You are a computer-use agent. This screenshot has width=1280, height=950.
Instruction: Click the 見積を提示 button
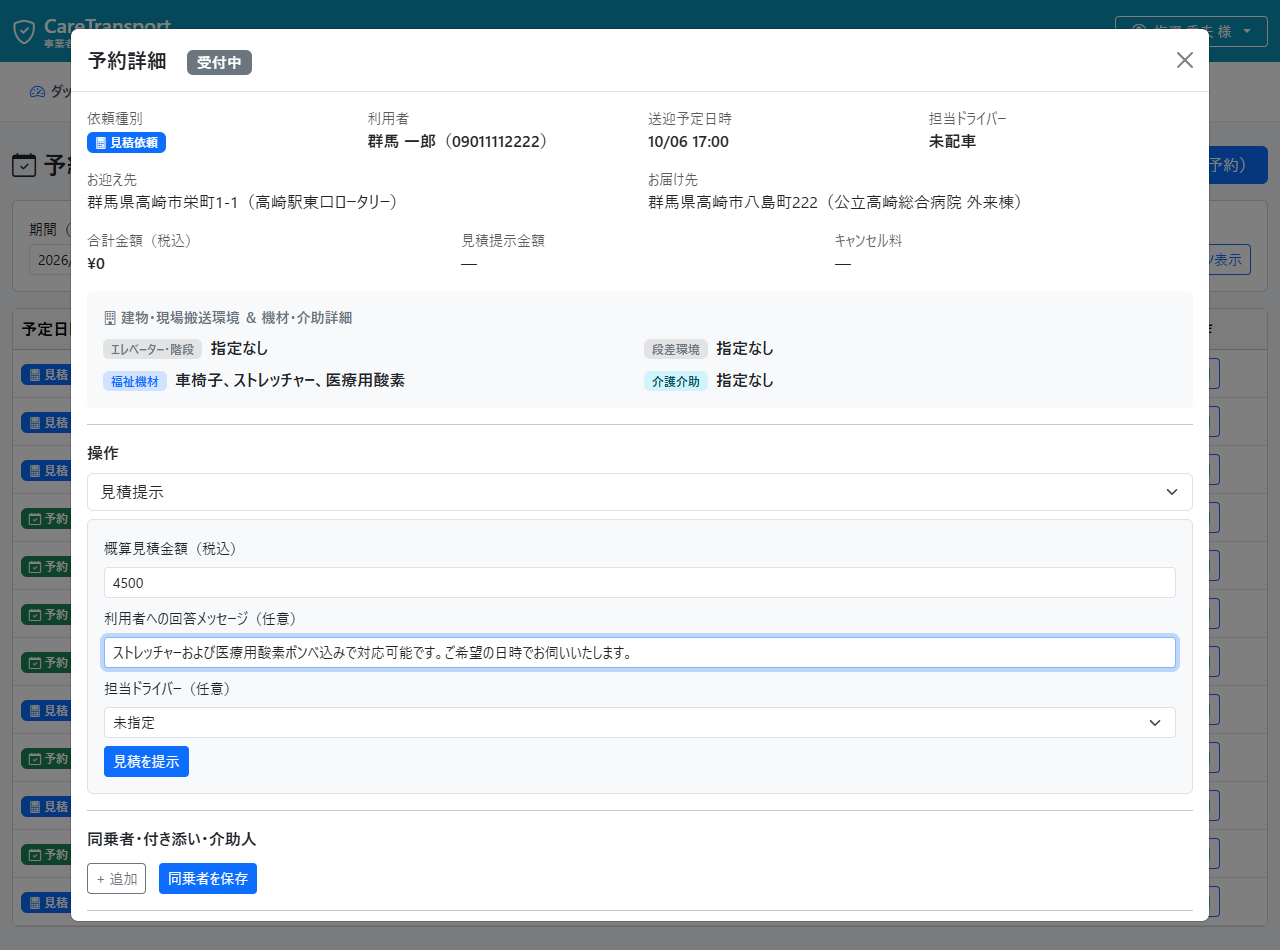(146, 761)
